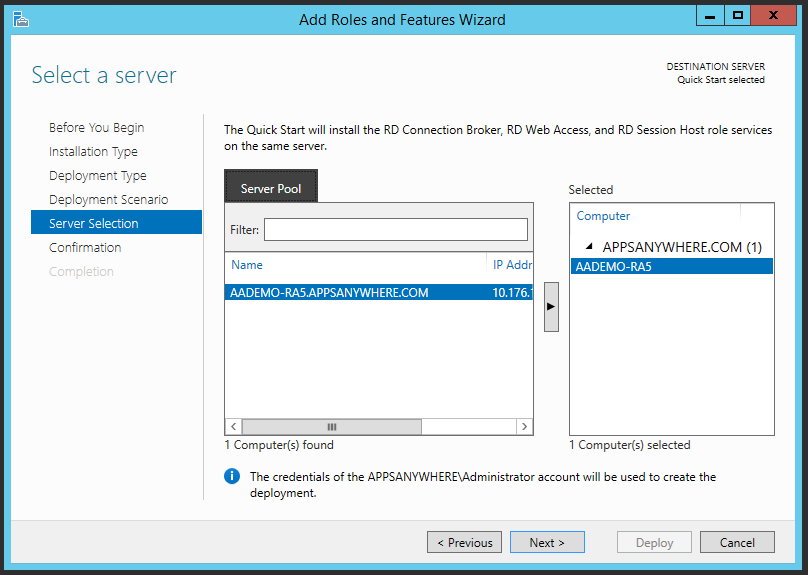The image size is (808, 575).
Task: Navigate to Deployment Scenario step
Action: click(x=108, y=200)
